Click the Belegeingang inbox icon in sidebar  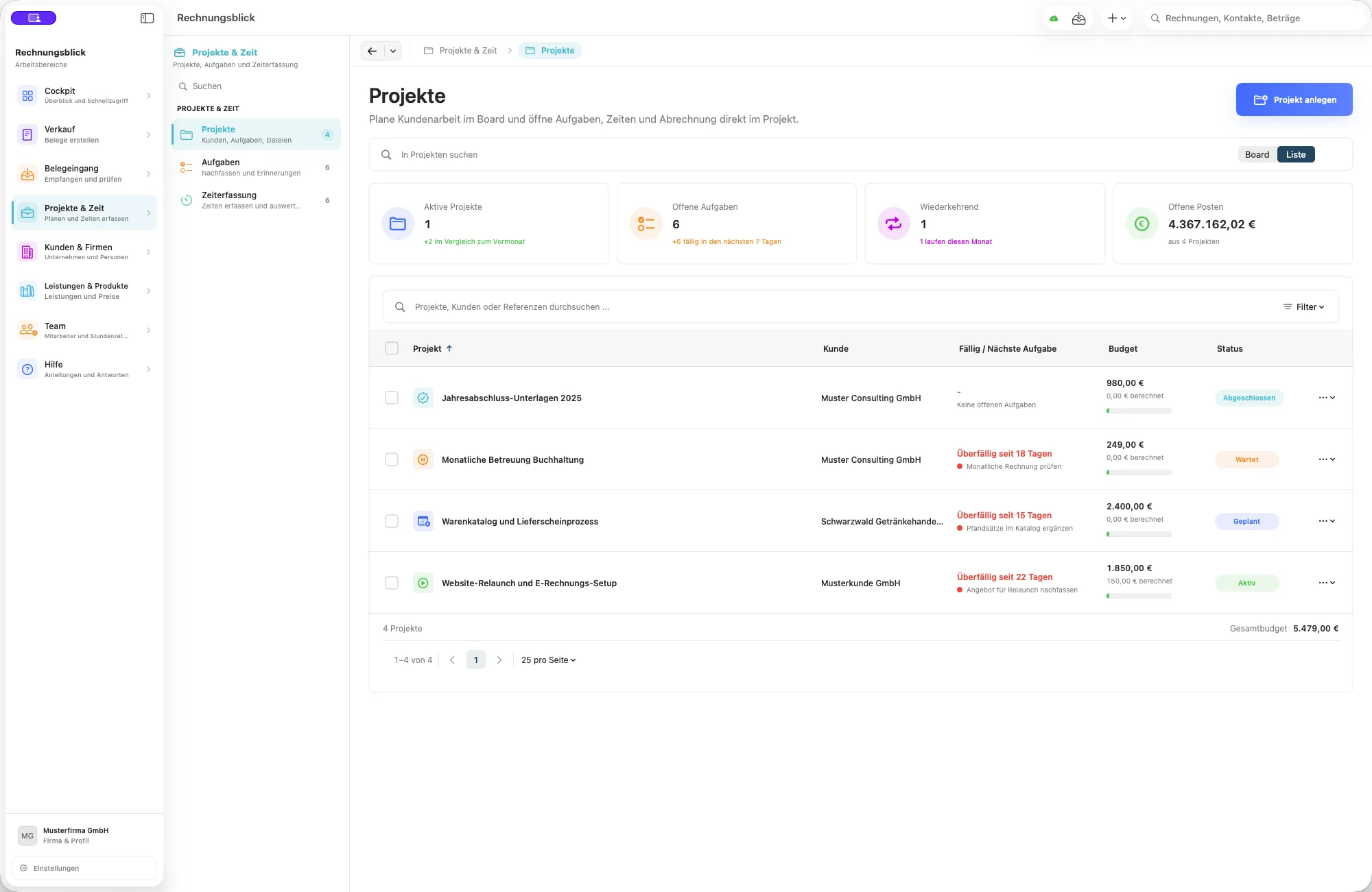pos(27,174)
